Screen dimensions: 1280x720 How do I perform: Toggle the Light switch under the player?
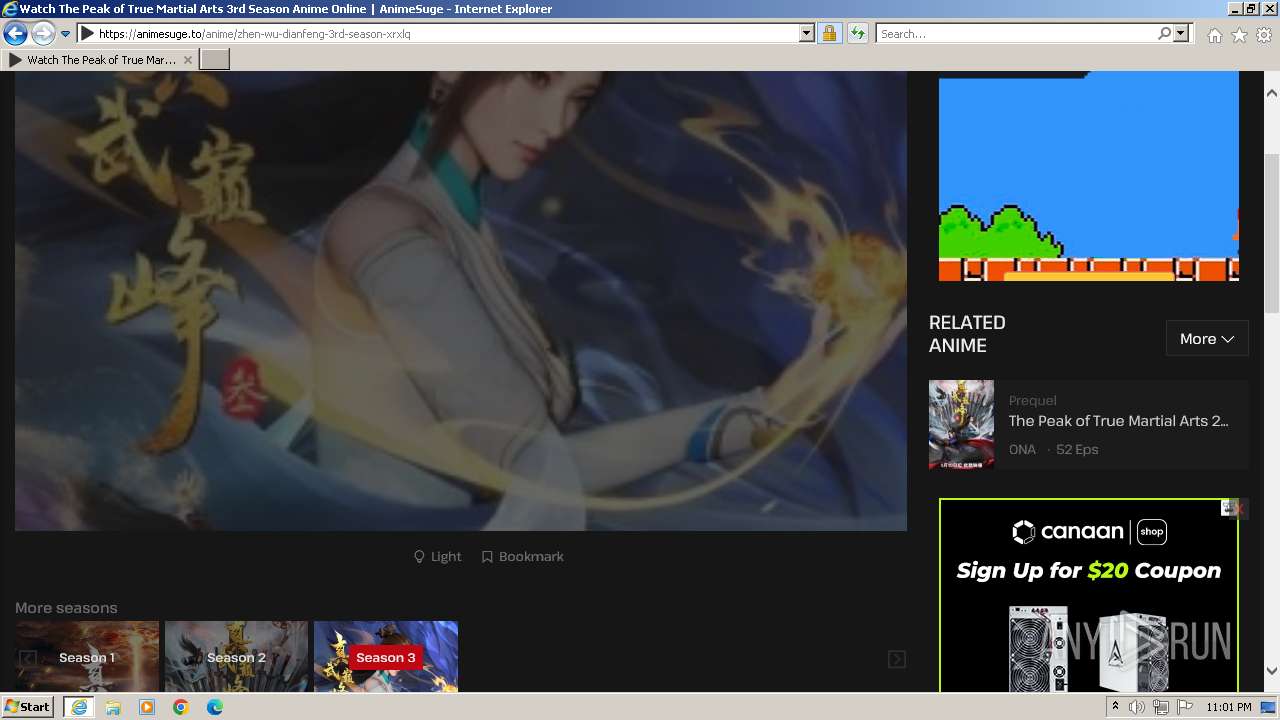pyautogui.click(x=438, y=557)
